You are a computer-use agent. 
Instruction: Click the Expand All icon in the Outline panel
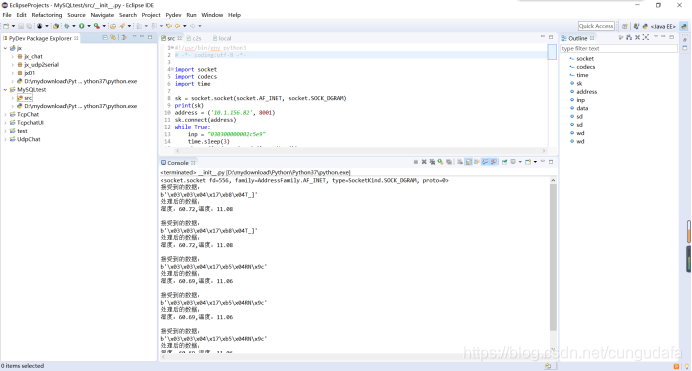(x=646, y=37)
